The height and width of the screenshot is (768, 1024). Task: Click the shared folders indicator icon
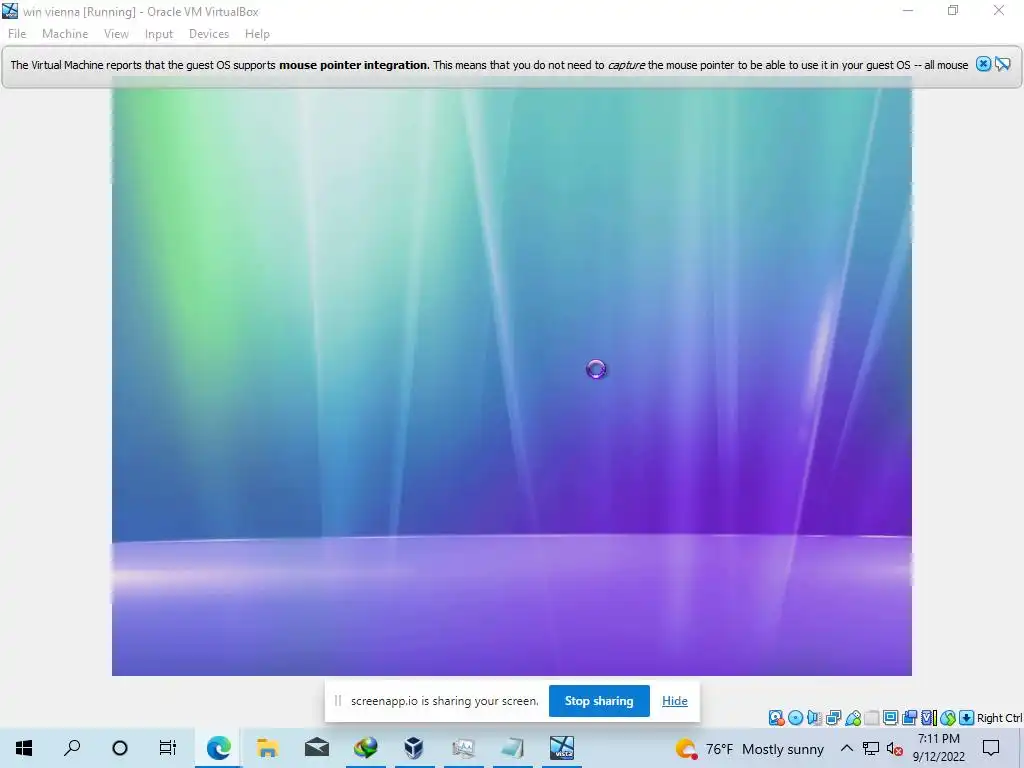pos(872,718)
